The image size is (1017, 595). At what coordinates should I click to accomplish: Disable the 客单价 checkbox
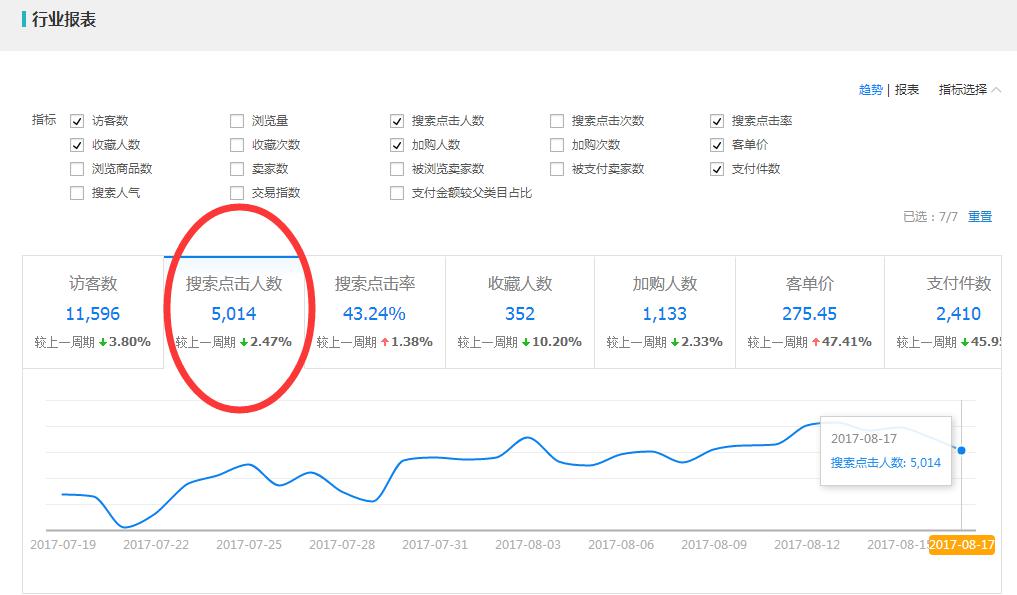click(717, 145)
